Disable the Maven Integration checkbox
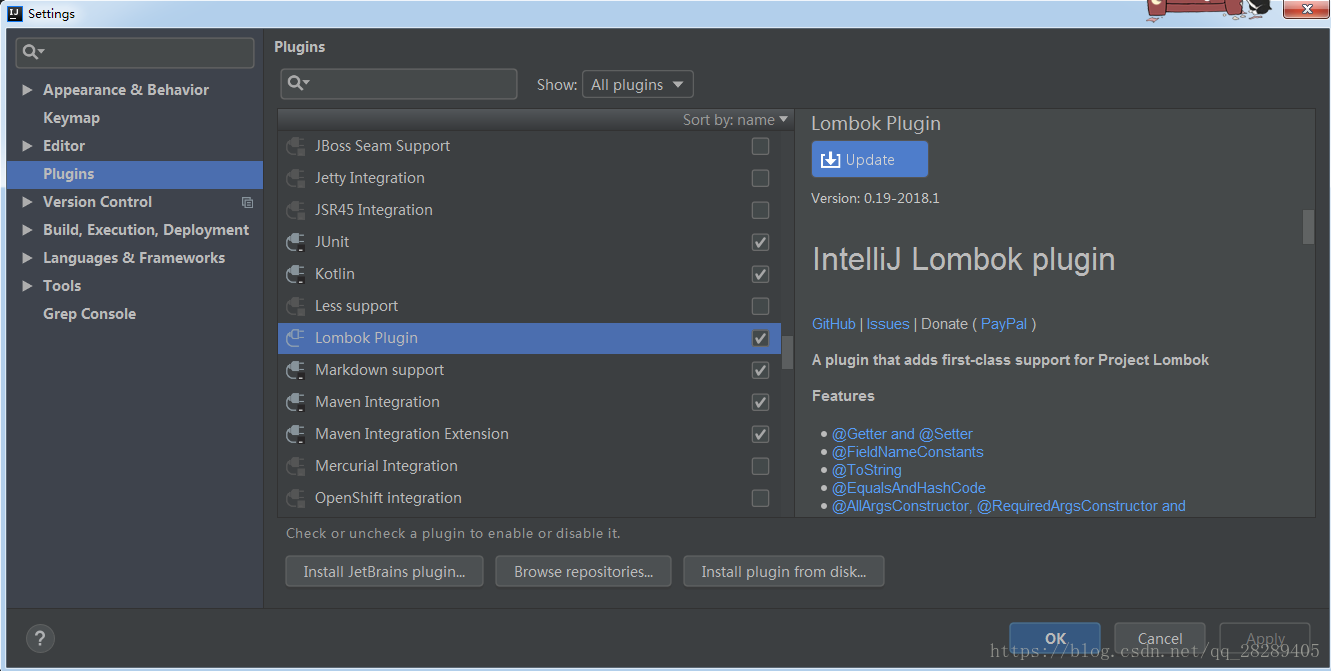1331x671 pixels. point(760,402)
